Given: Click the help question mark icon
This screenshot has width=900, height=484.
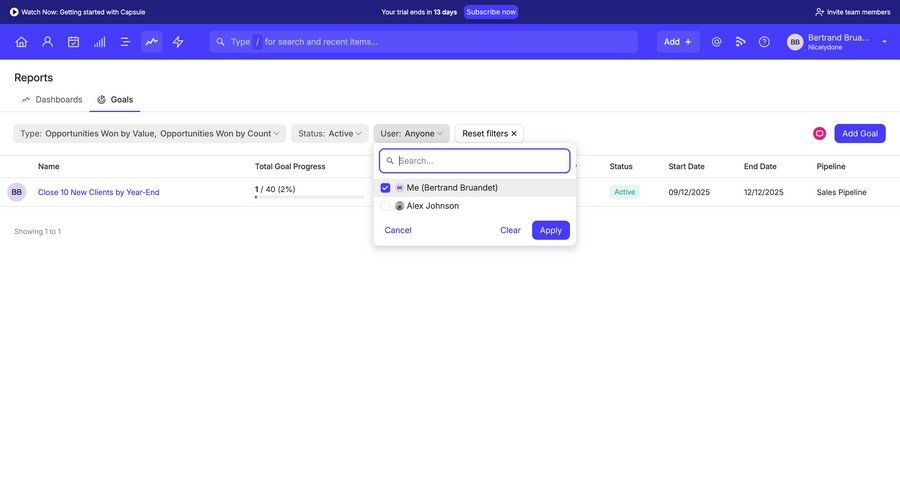Looking at the screenshot, I should tap(764, 42).
